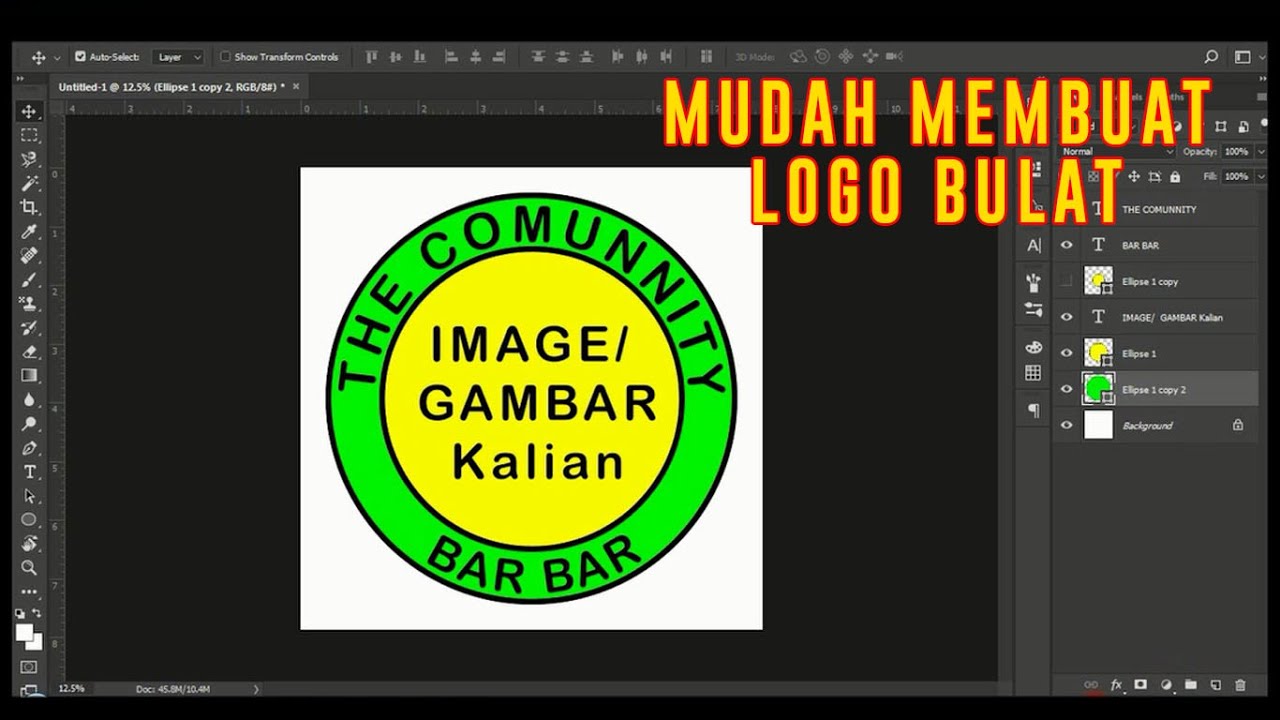Close the Untitled-1 document tab
This screenshot has width=1280, height=720.
(x=295, y=87)
